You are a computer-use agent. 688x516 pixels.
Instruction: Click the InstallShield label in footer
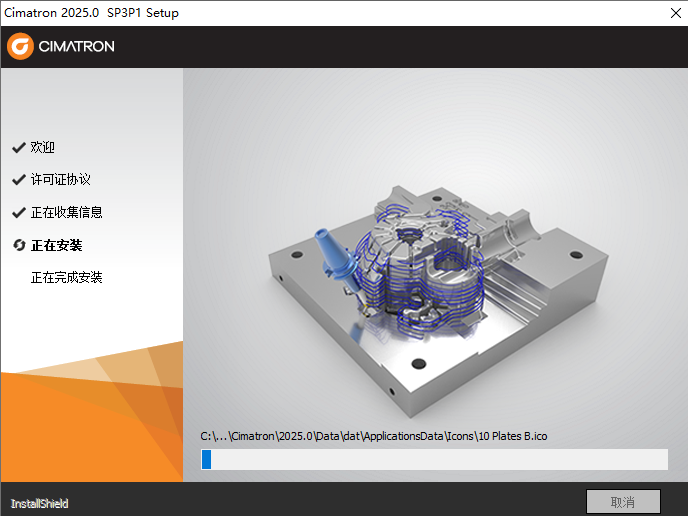pyautogui.click(x=40, y=503)
